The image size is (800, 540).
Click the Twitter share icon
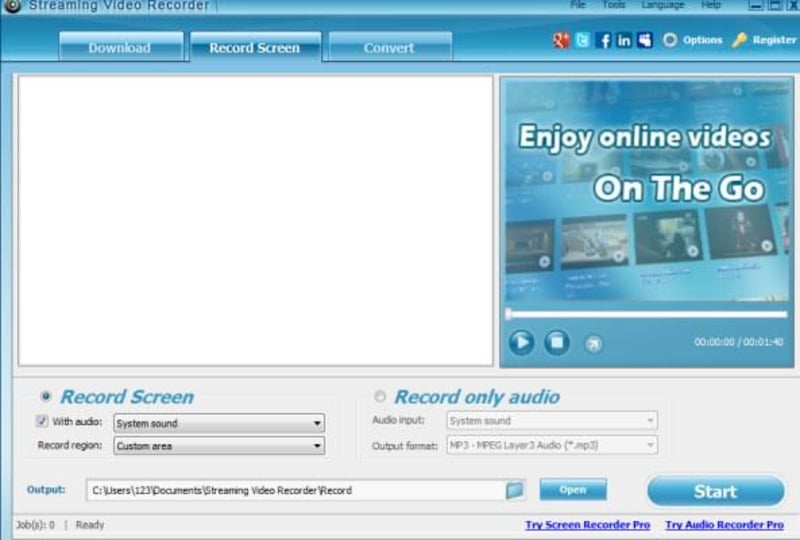[x=582, y=40]
